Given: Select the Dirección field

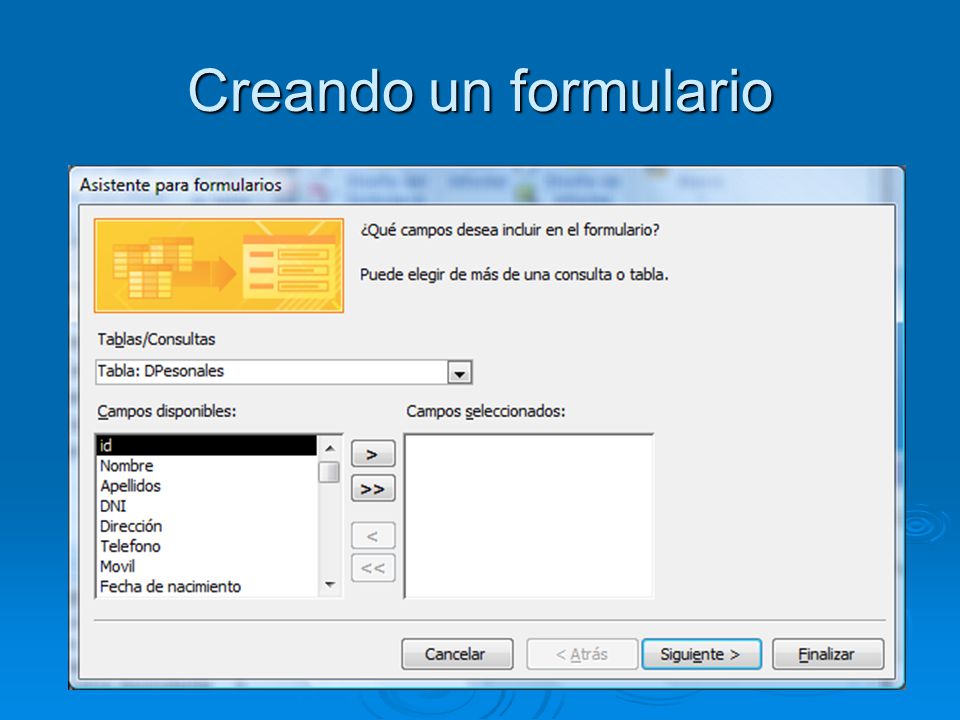Looking at the screenshot, I should point(207,526).
